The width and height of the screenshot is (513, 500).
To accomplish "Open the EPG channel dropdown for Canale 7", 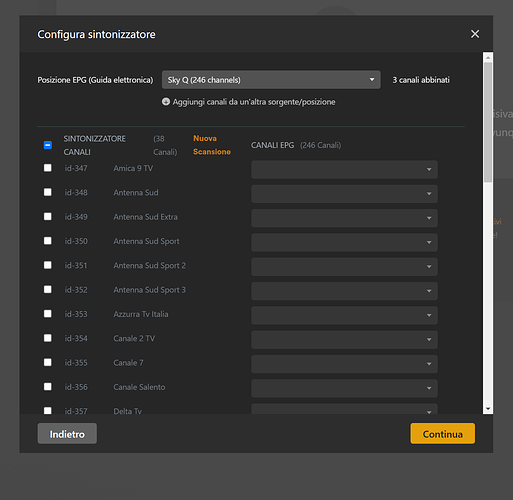I will pos(344,364).
